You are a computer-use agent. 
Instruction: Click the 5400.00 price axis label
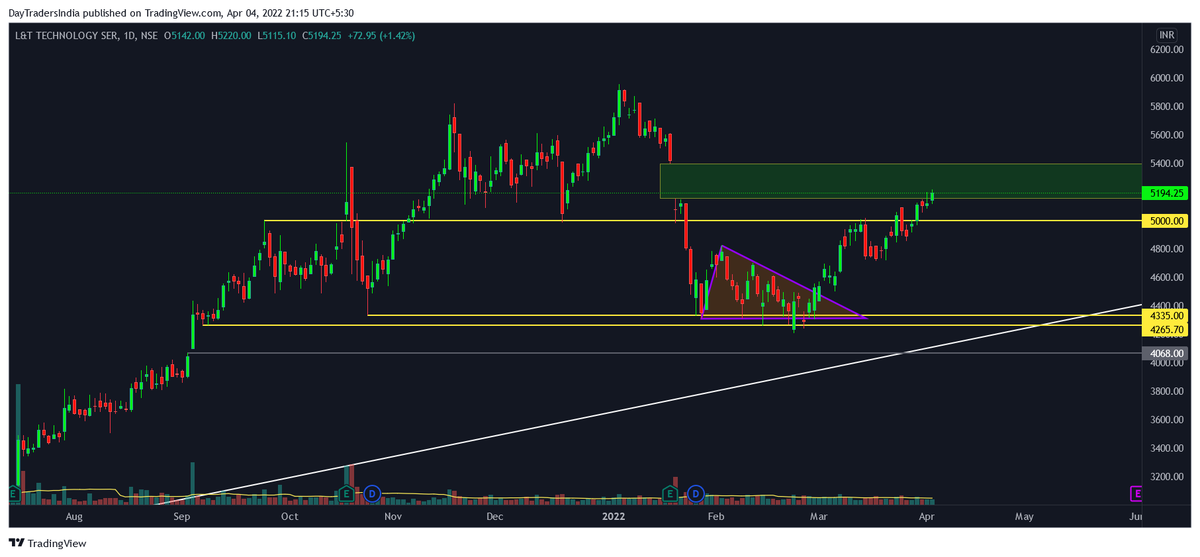[x=1166, y=163]
